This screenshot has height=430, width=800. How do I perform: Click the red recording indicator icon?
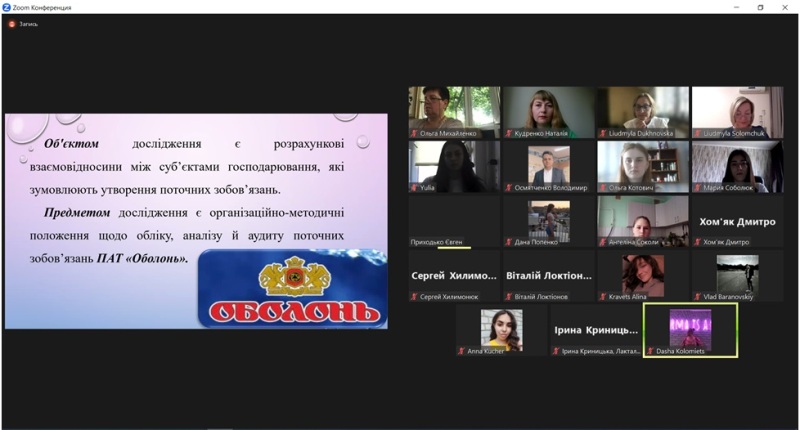click(x=12, y=24)
